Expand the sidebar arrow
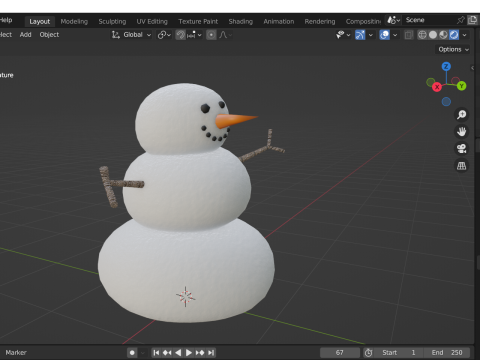480x360 pixels. coord(472,68)
